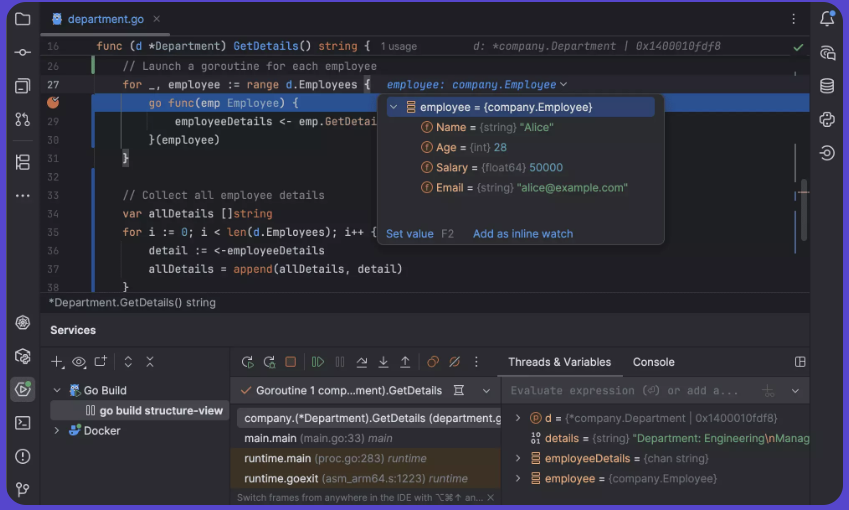Screen dimensions: 849x510
Task: Switch to the Console tab
Action: pyautogui.click(x=653, y=362)
